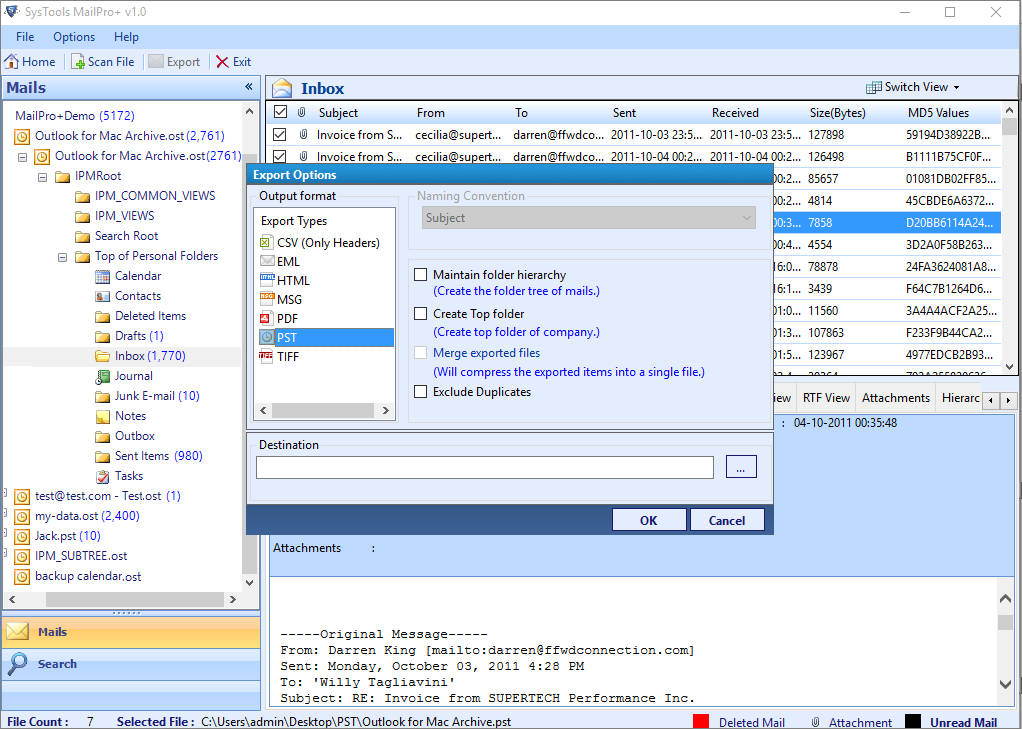Viewport: 1022px width, 729px height.
Task: Switch to the RTF View tab
Action: 825,397
